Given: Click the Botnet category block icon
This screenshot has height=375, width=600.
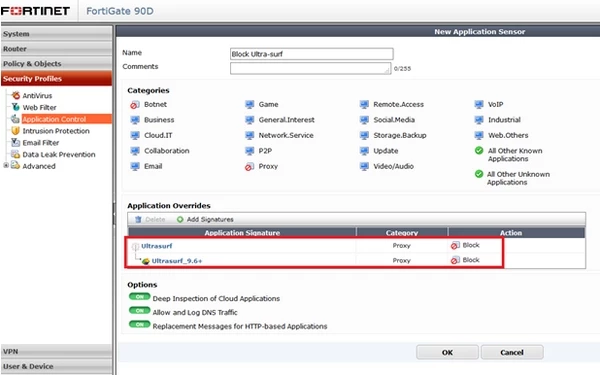Looking at the screenshot, I should pos(135,104).
